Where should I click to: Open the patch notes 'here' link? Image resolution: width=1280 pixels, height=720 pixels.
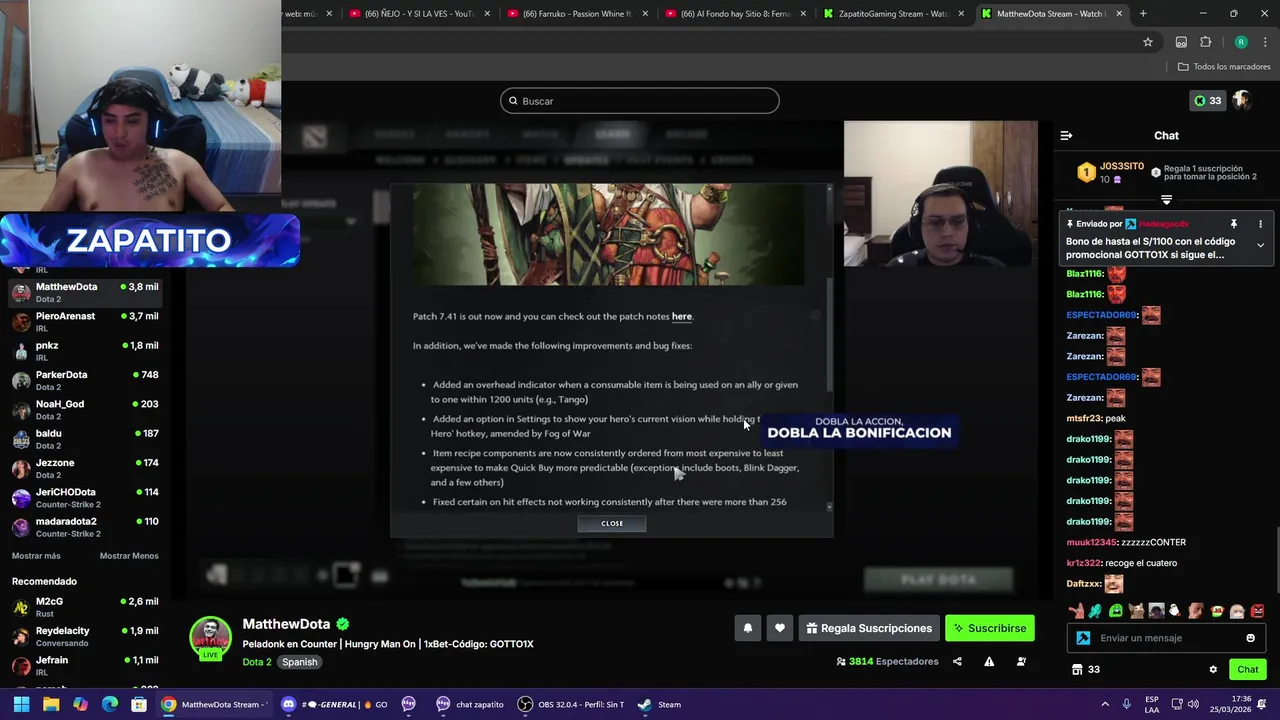[682, 316]
